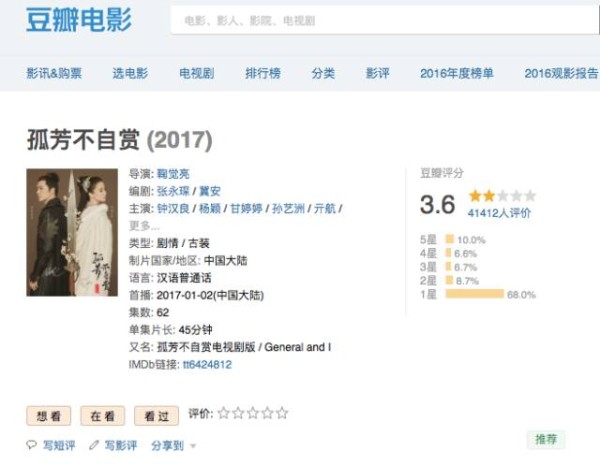Image resolution: width=600 pixels, height=465 pixels.
Task: Open the 2016年度榜单 menu item
Action: coord(456,74)
